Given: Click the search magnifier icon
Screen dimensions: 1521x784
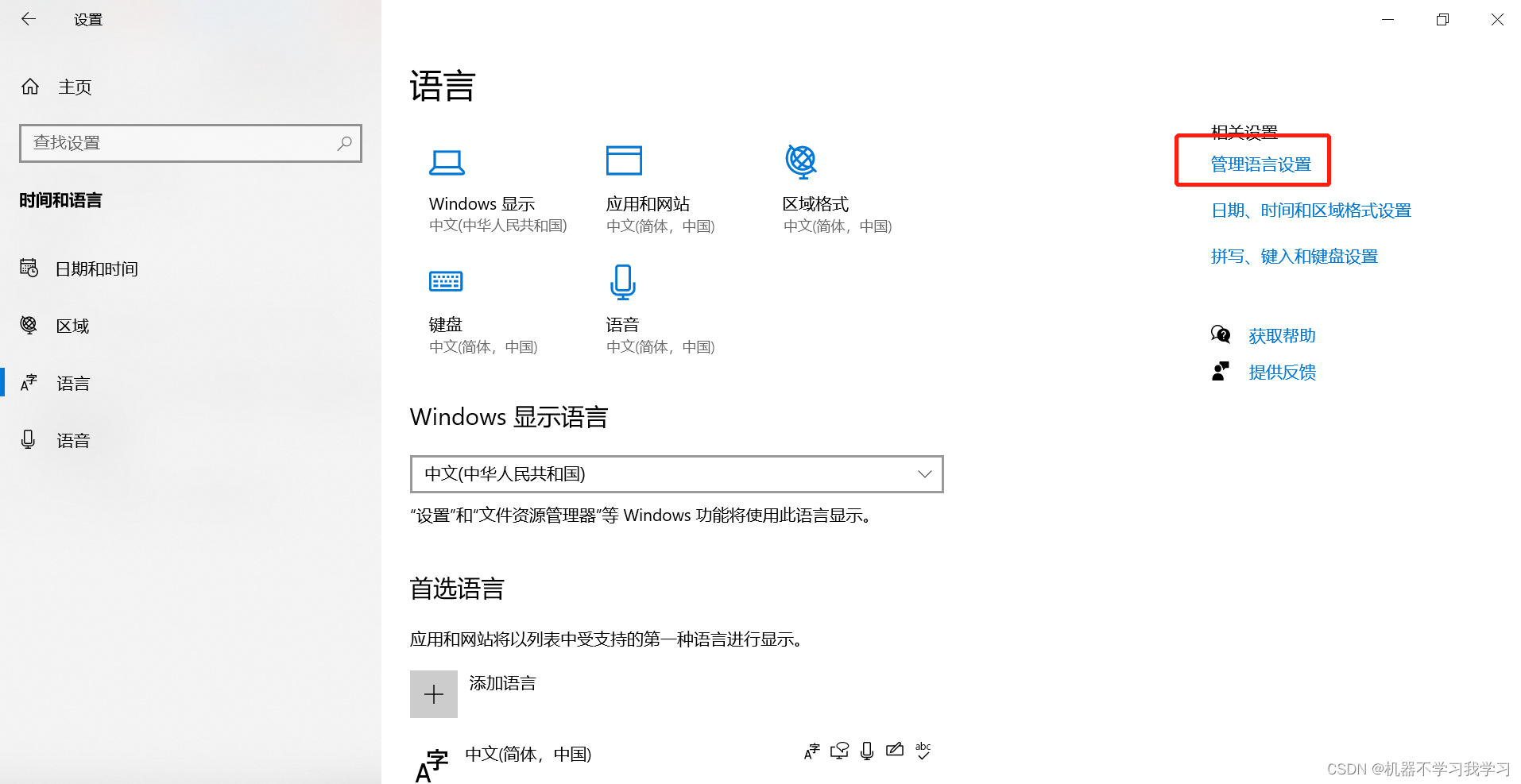Looking at the screenshot, I should [x=344, y=143].
